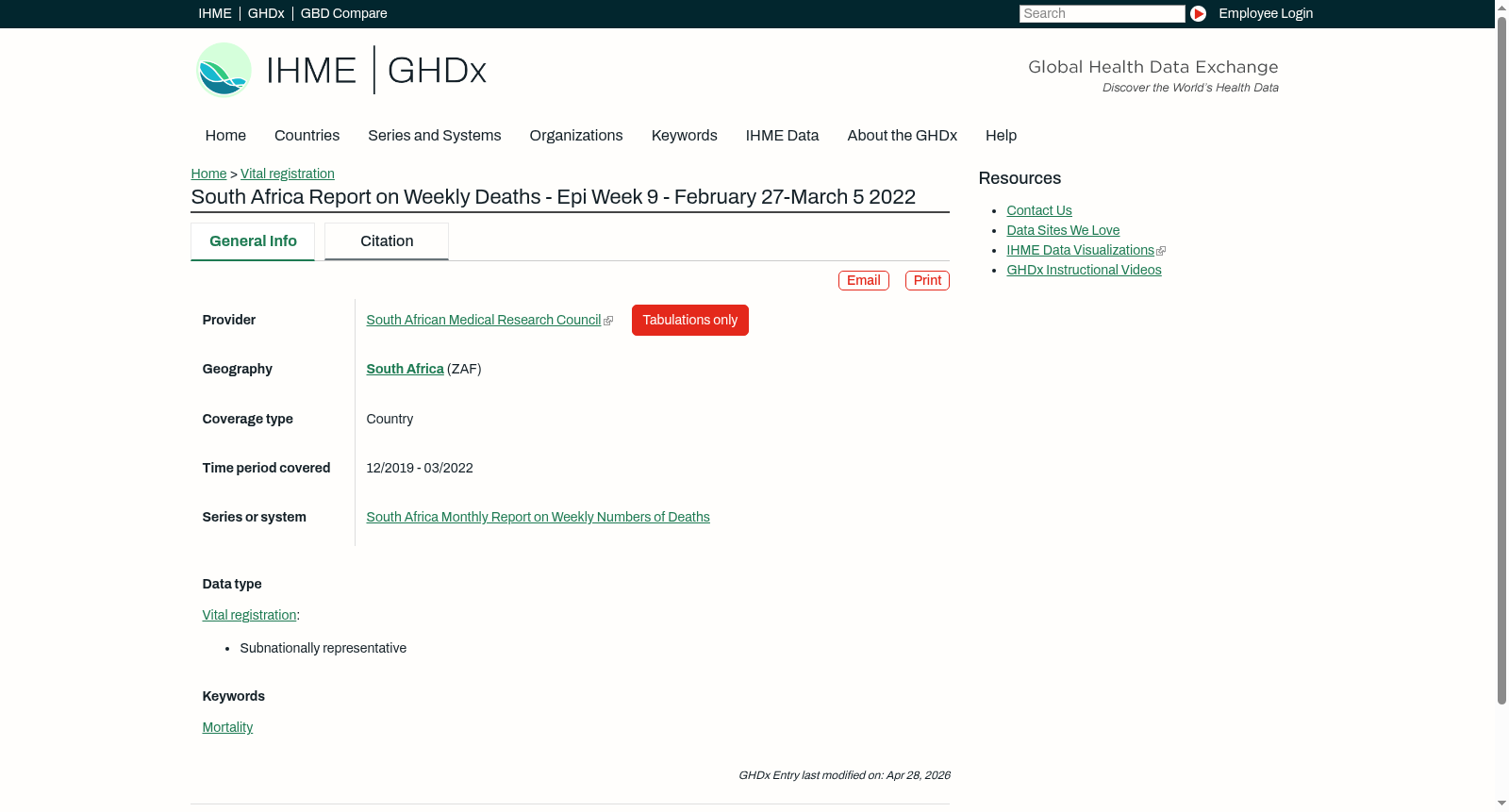Open GHDx Instructional Videos link
Viewport: 1509px width, 812px height.
[x=1084, y=270]
